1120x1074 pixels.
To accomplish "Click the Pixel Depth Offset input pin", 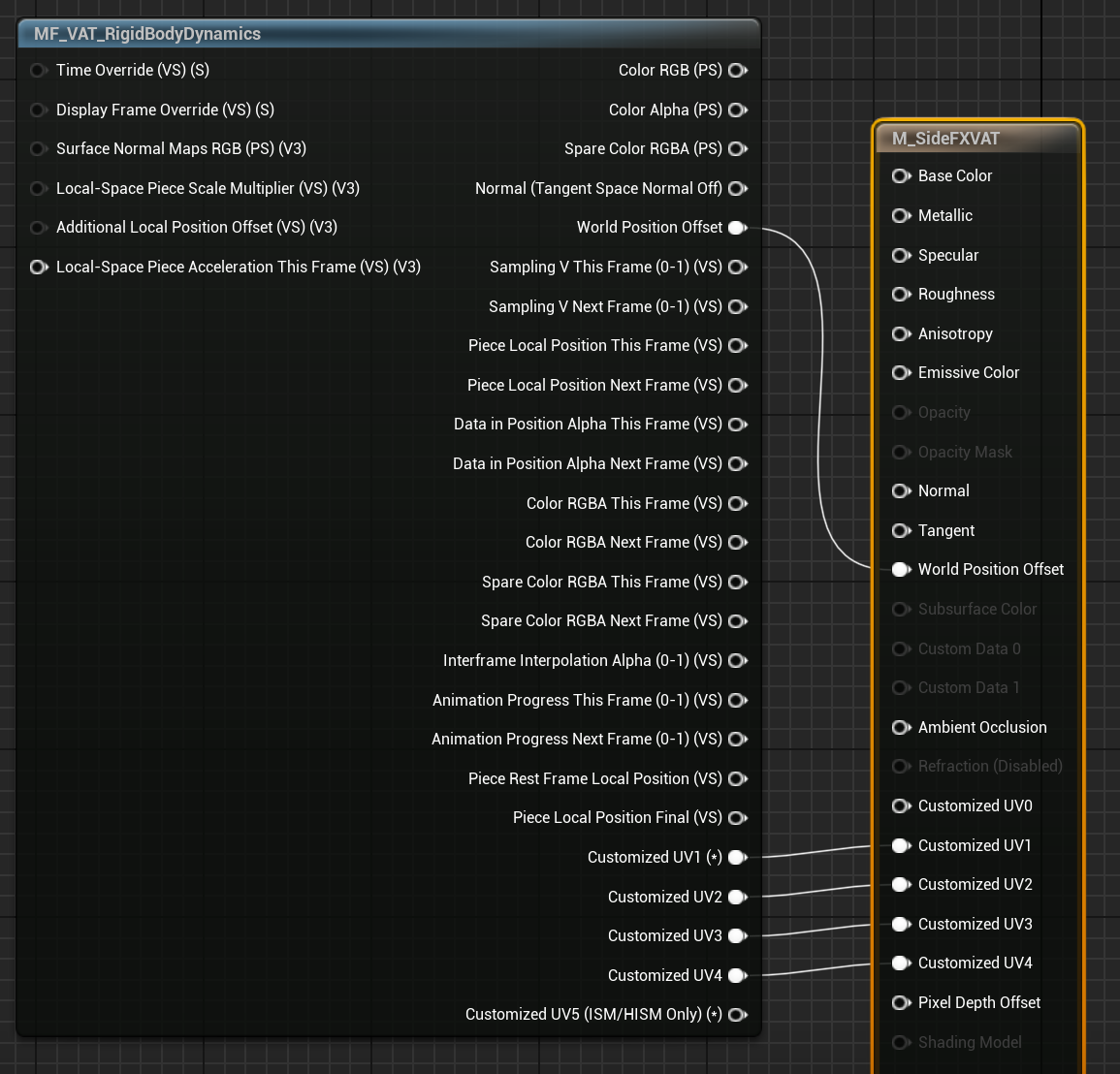I will (x=902, y=1002).
